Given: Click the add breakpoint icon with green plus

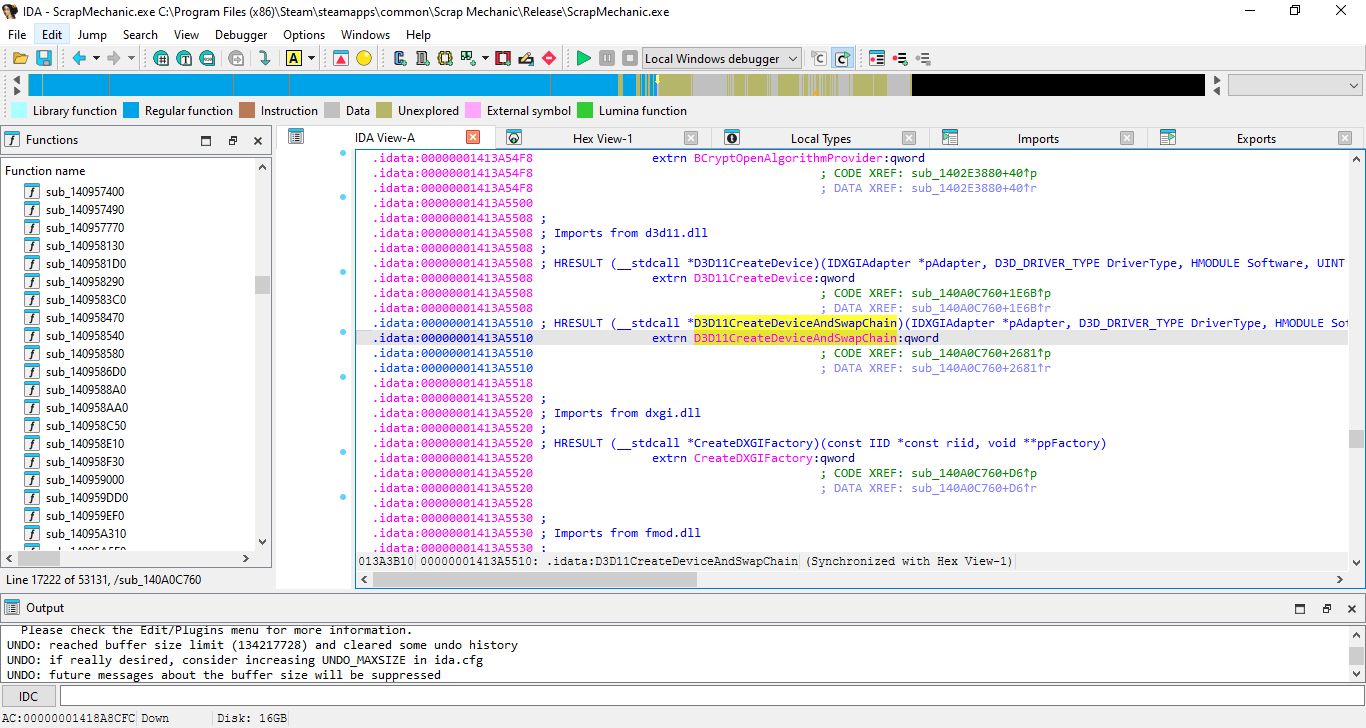Looking at the screenshot, I should (x=900, y=59).
